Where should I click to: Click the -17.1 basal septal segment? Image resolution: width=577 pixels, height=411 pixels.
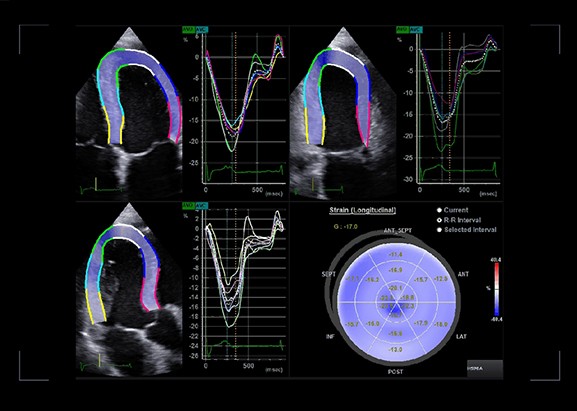pyautogui.click(x=352, y=279)
